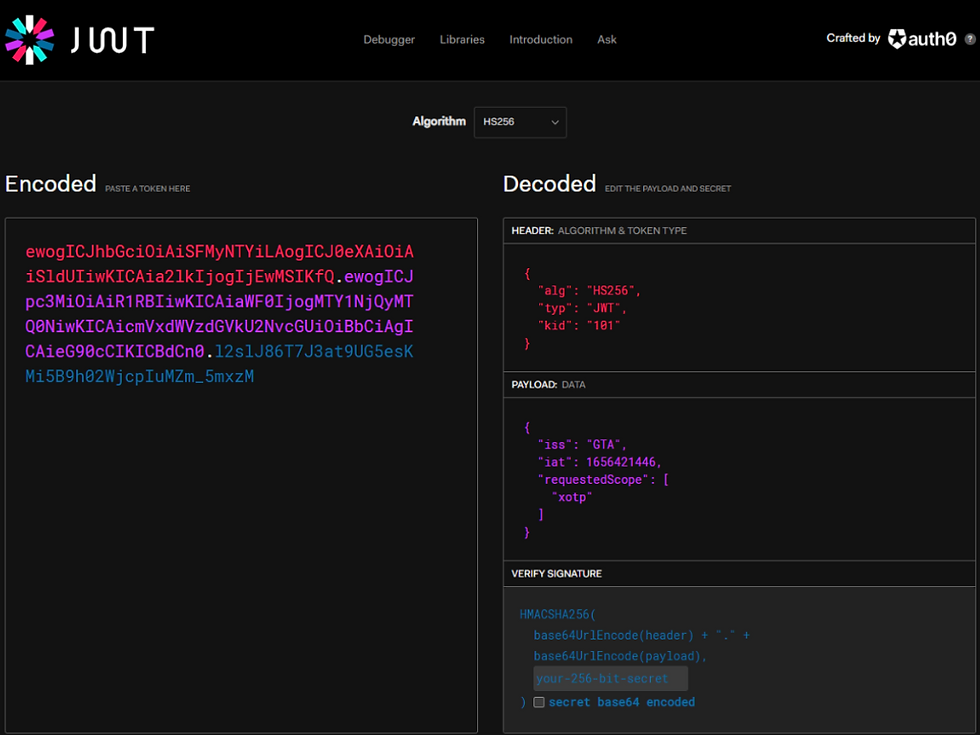Click the base64UrlEncode(header) line
The width and height of the screenshot is (980, 735).
[641, 635]
